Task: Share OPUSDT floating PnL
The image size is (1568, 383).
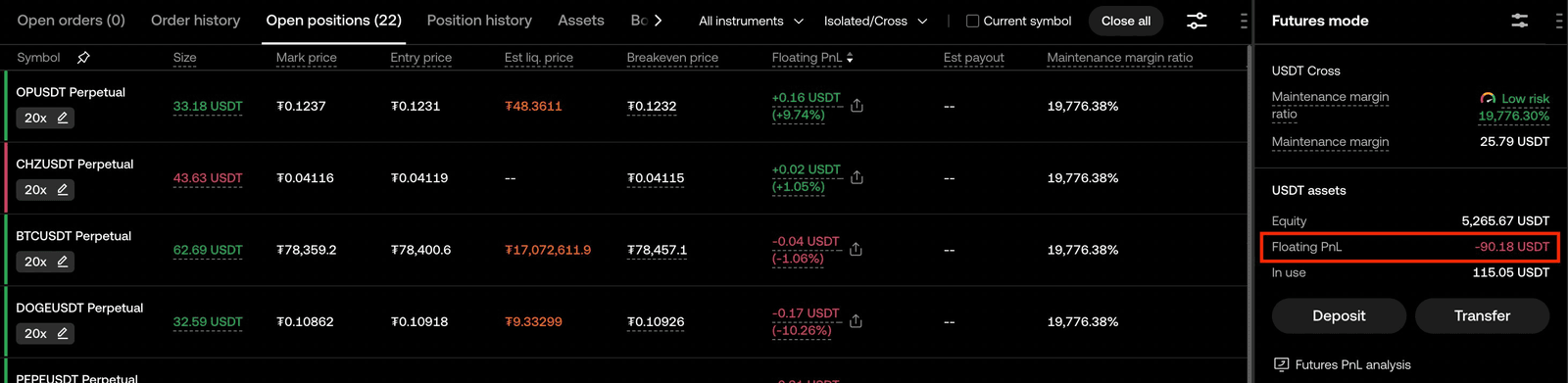Action: click(857, 106)
